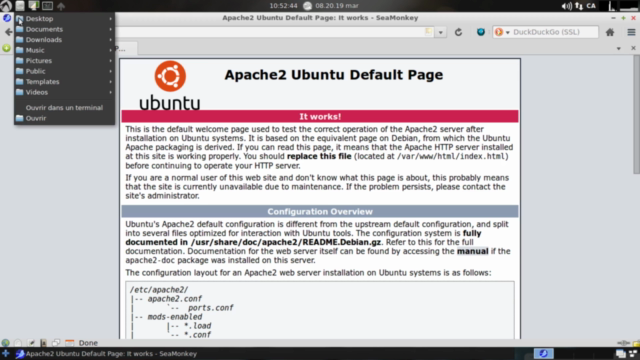Select the Templates folder menu entry
Image resolution: width=640 pixels, height=360 pixels.
click(x=64, y=82)
